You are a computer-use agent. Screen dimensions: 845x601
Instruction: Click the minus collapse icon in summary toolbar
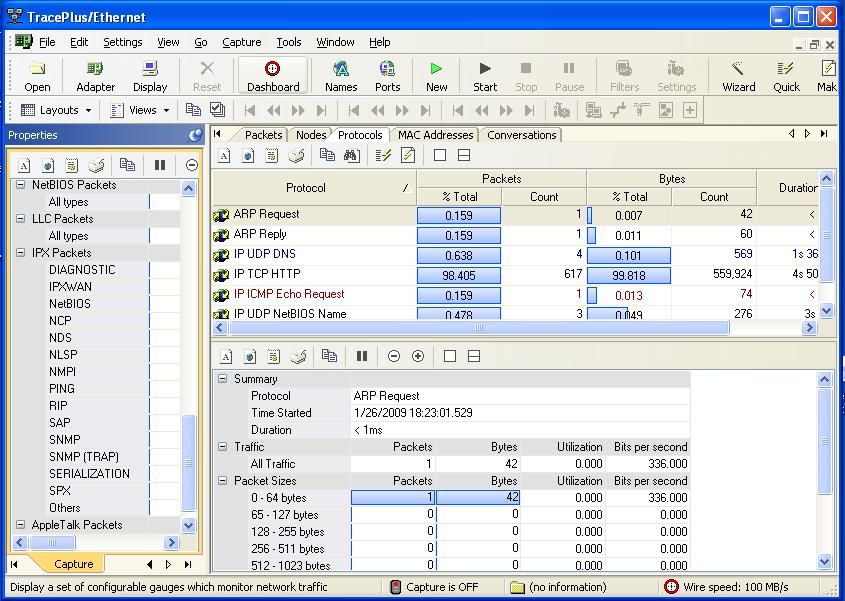394,356
